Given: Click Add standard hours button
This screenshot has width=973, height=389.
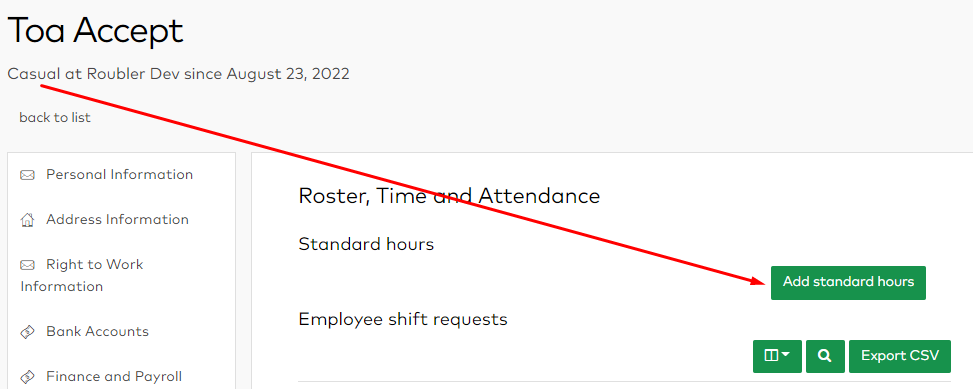Looking at the screenshot, I should [x=848, y=283].
